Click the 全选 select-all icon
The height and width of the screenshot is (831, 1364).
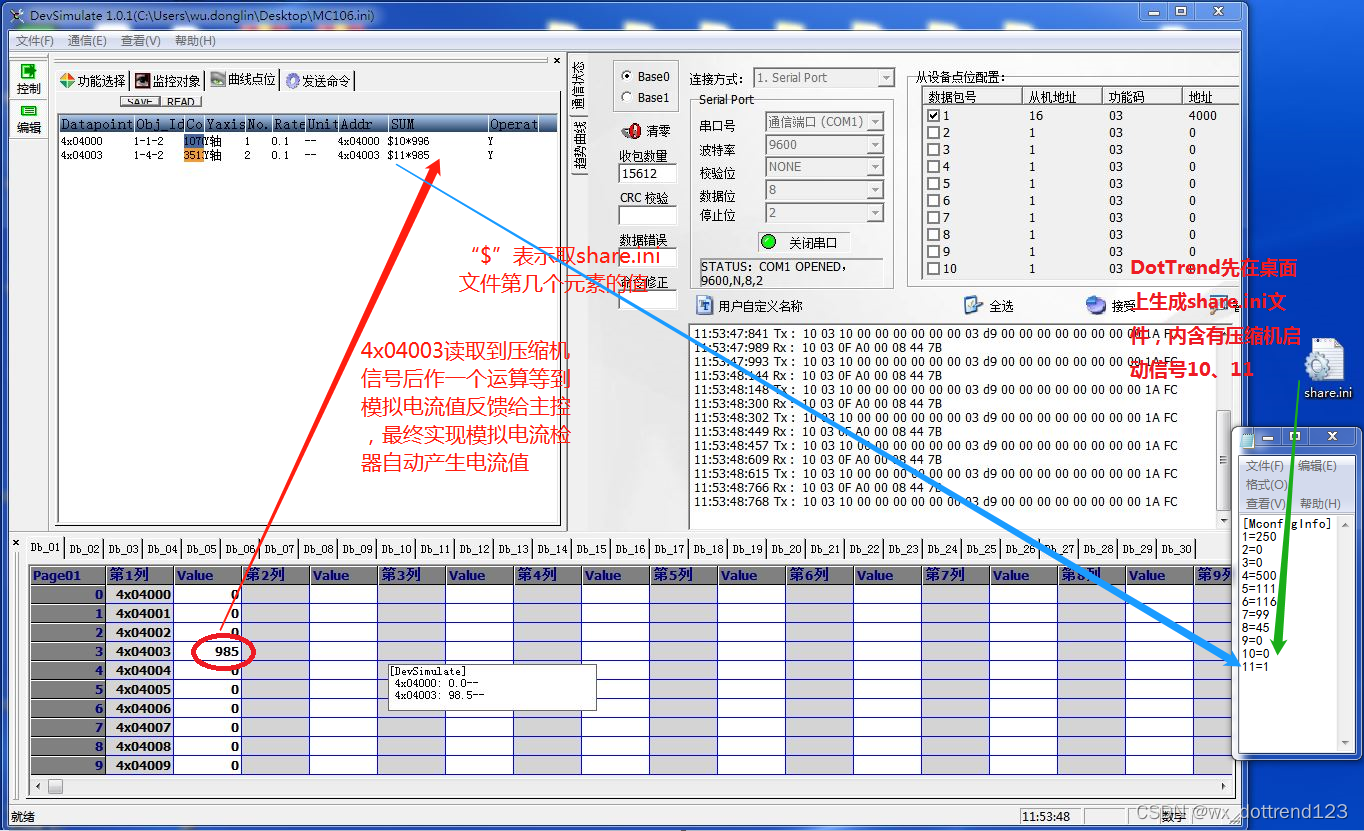tap(973, 305)
